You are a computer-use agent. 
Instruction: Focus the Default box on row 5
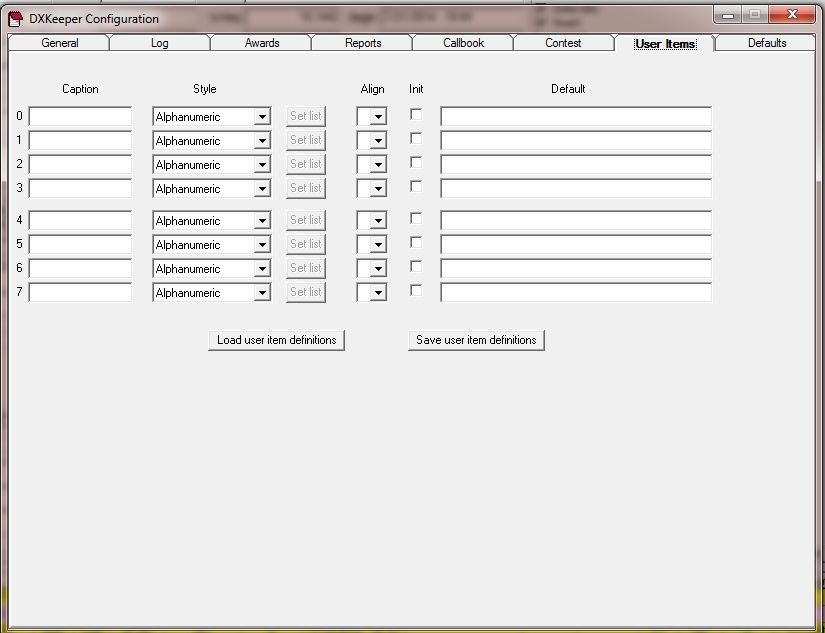tap(576, 245)
